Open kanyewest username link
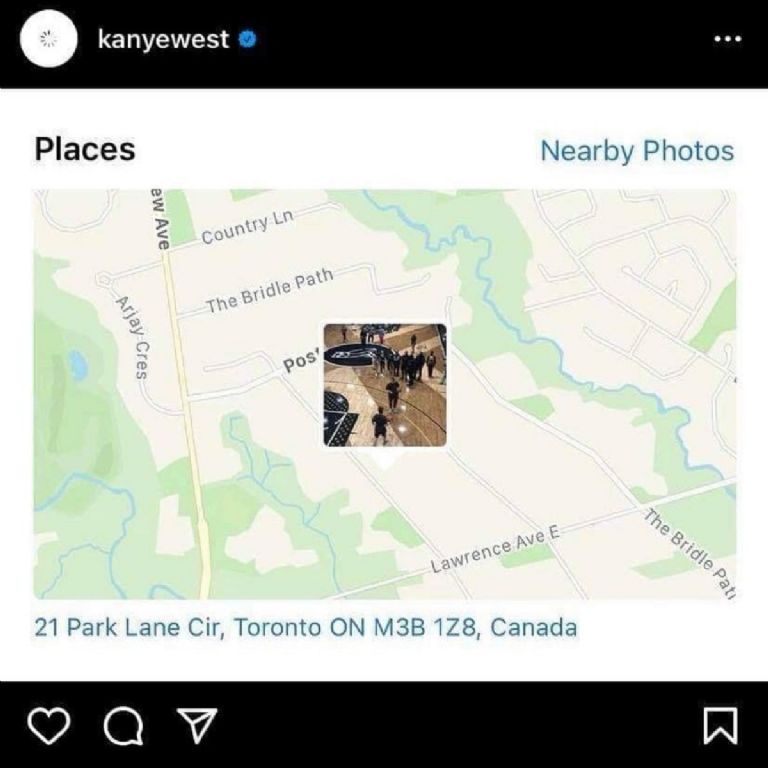 [x=163, y=39]
